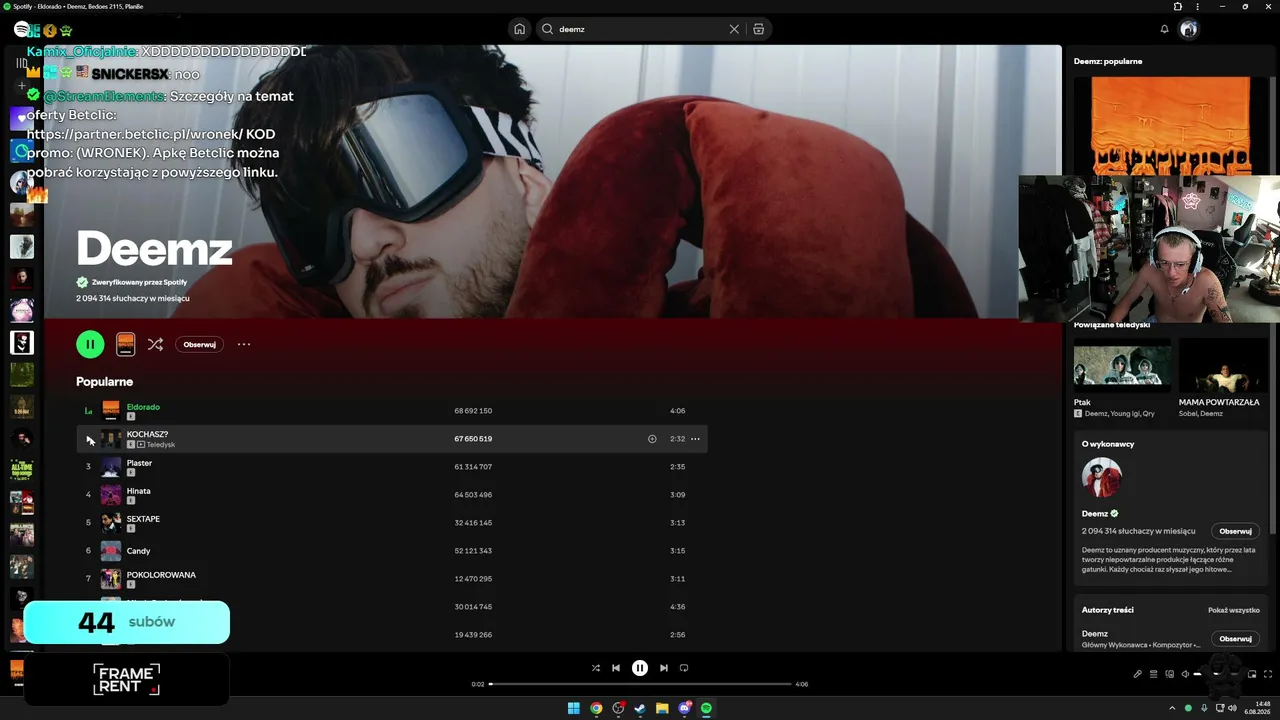Open the Deemz name link under O wykonawcy
The width and height of the screenshot is (1280, 720).
pyautogui.click(x=1095, y=513)
